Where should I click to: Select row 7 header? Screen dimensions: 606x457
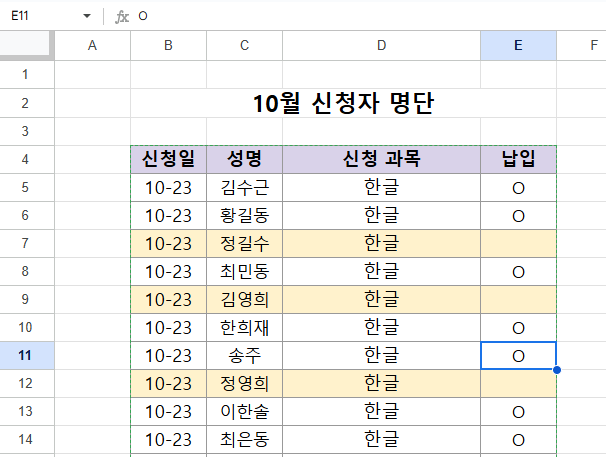(x=27, y=243)
